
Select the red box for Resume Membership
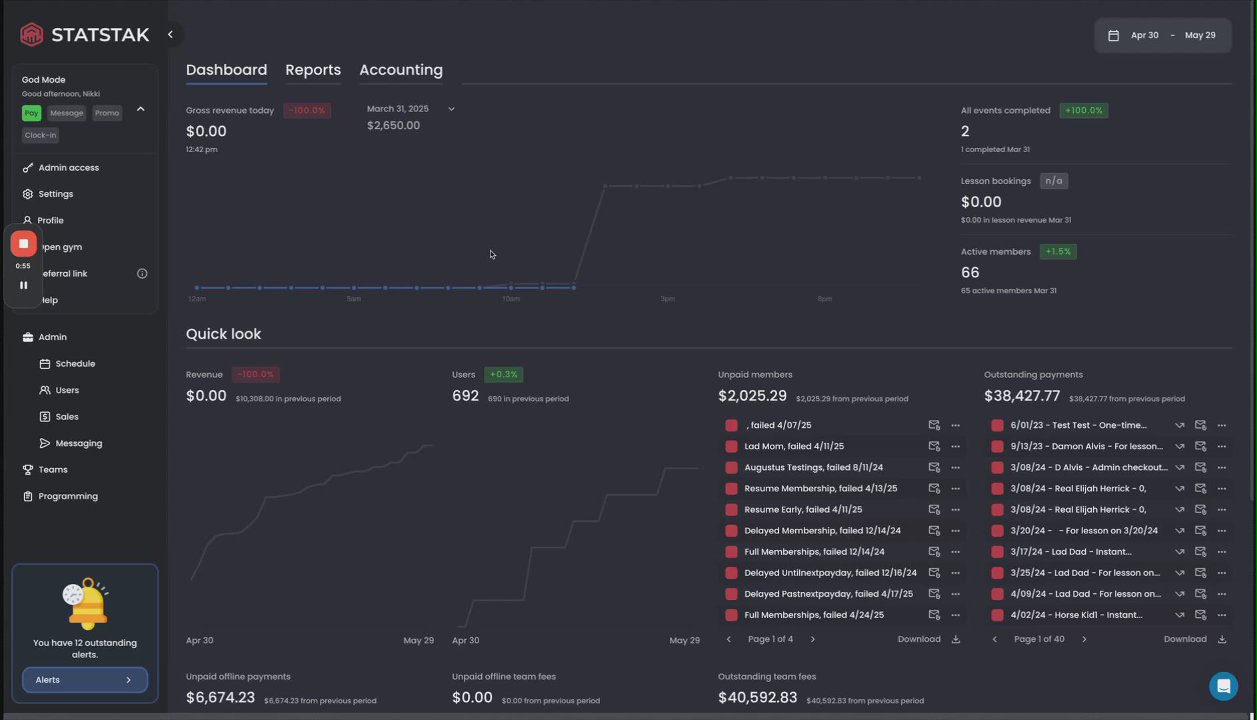pyautogui.click(x=731, y=489)
